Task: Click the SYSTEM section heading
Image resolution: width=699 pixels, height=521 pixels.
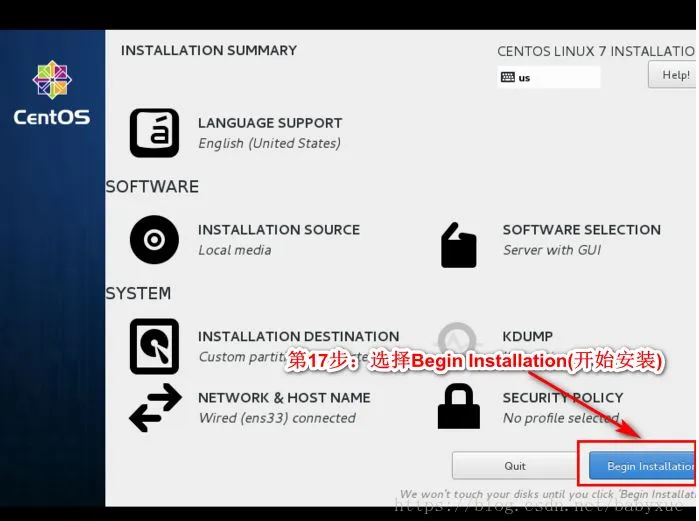Action: coord(138,293)
